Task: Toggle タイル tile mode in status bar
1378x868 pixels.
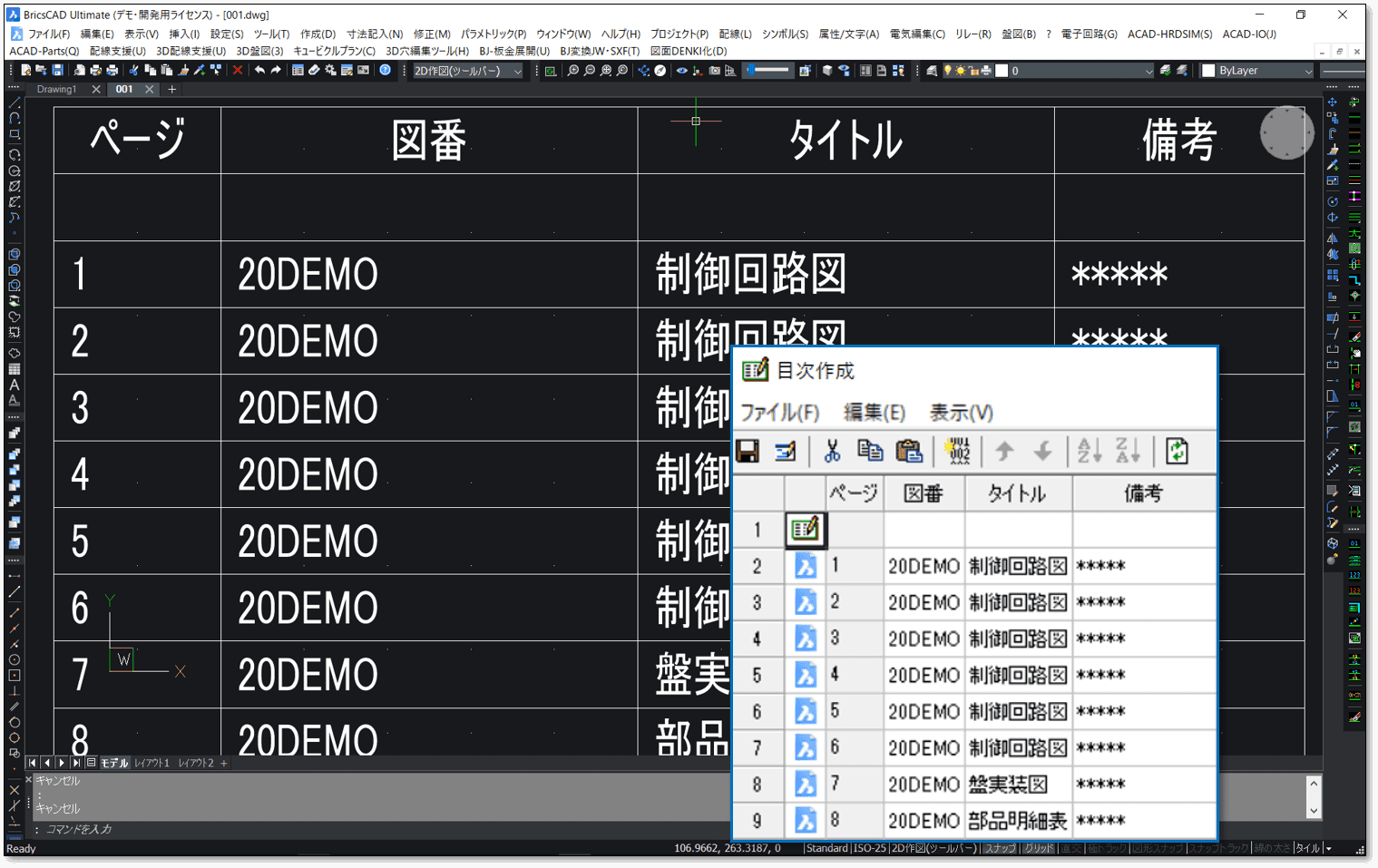Action: pos(1307,848)
